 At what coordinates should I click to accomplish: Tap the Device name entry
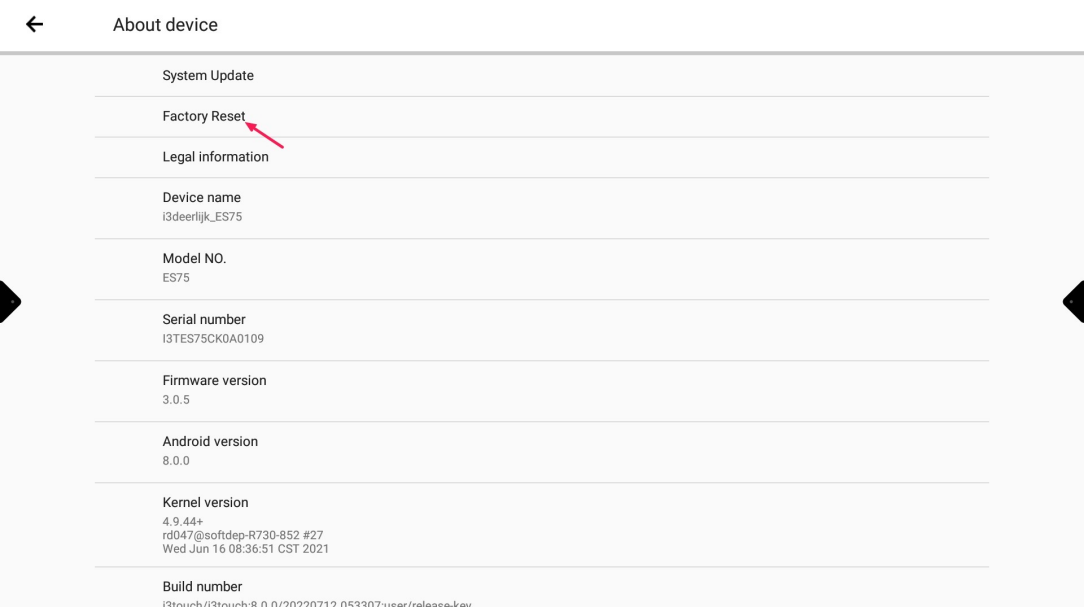tap(202, 198)
